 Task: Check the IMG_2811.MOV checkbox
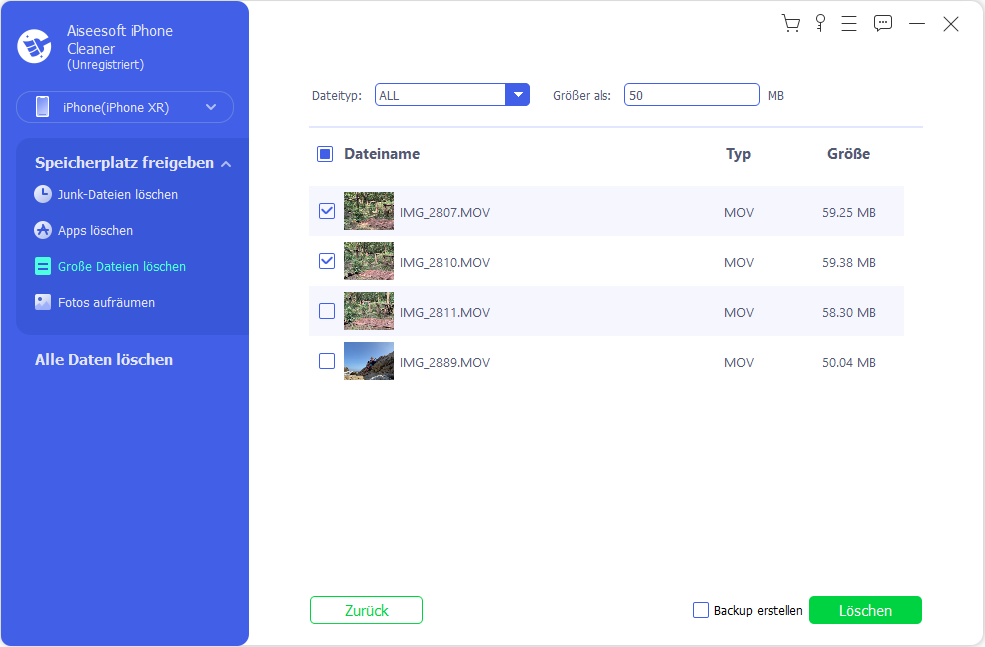tap(327, 312)
